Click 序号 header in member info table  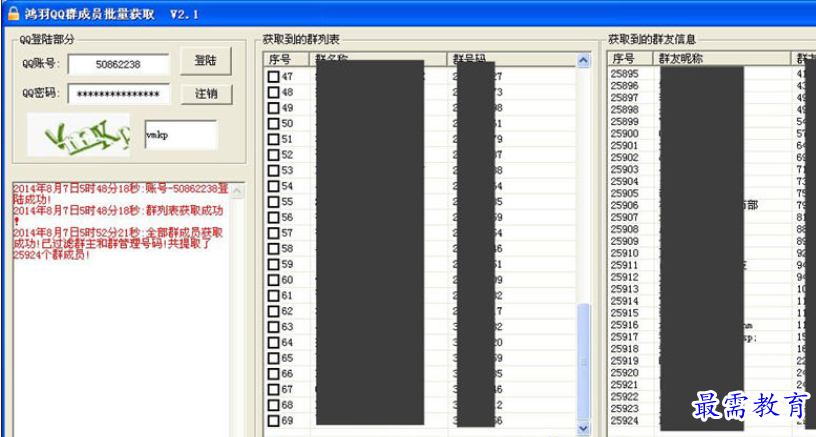(630, 58)
